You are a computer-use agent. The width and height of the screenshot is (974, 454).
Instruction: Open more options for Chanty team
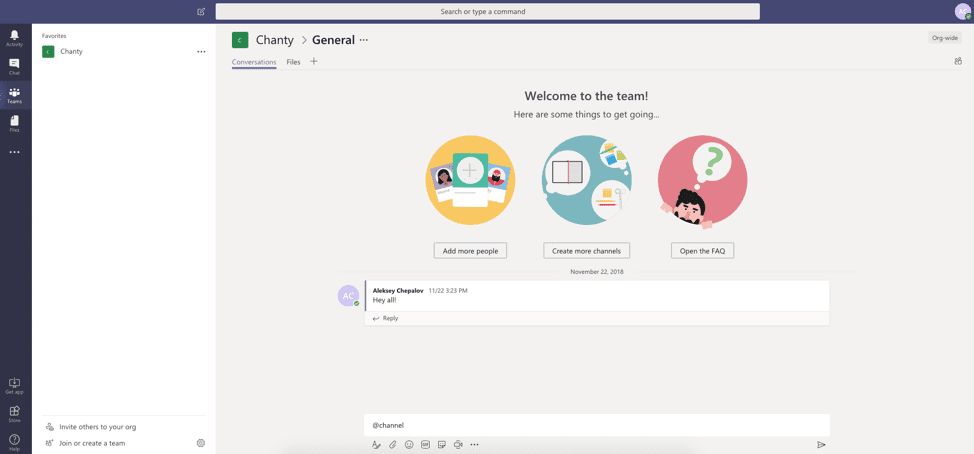[201, 52]
